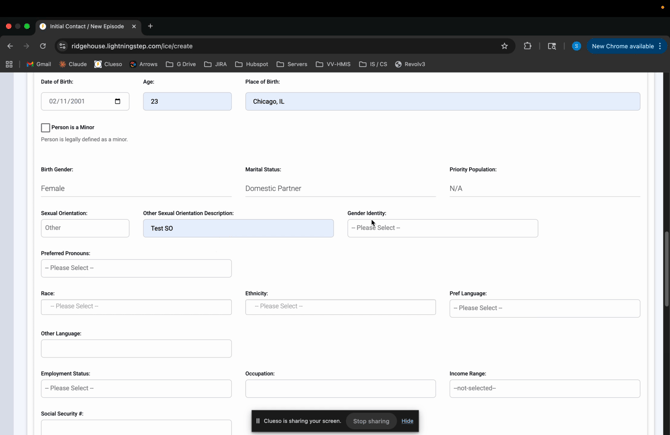The width and height of the screenshot is (670, 435).
Task: Click into the Occupation text field
Action: coord(340,388)
